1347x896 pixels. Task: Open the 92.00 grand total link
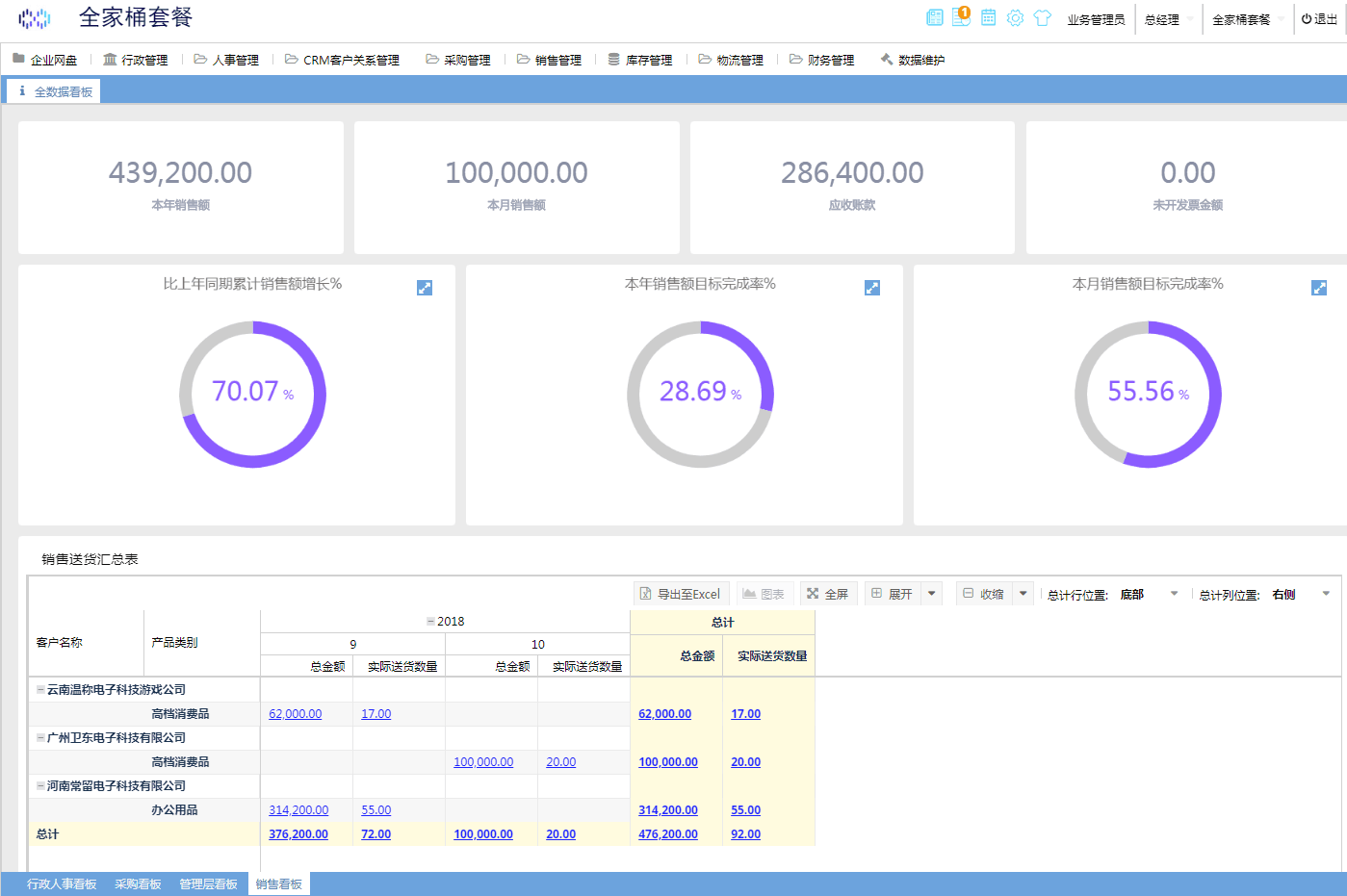click(x=746, y=834)
